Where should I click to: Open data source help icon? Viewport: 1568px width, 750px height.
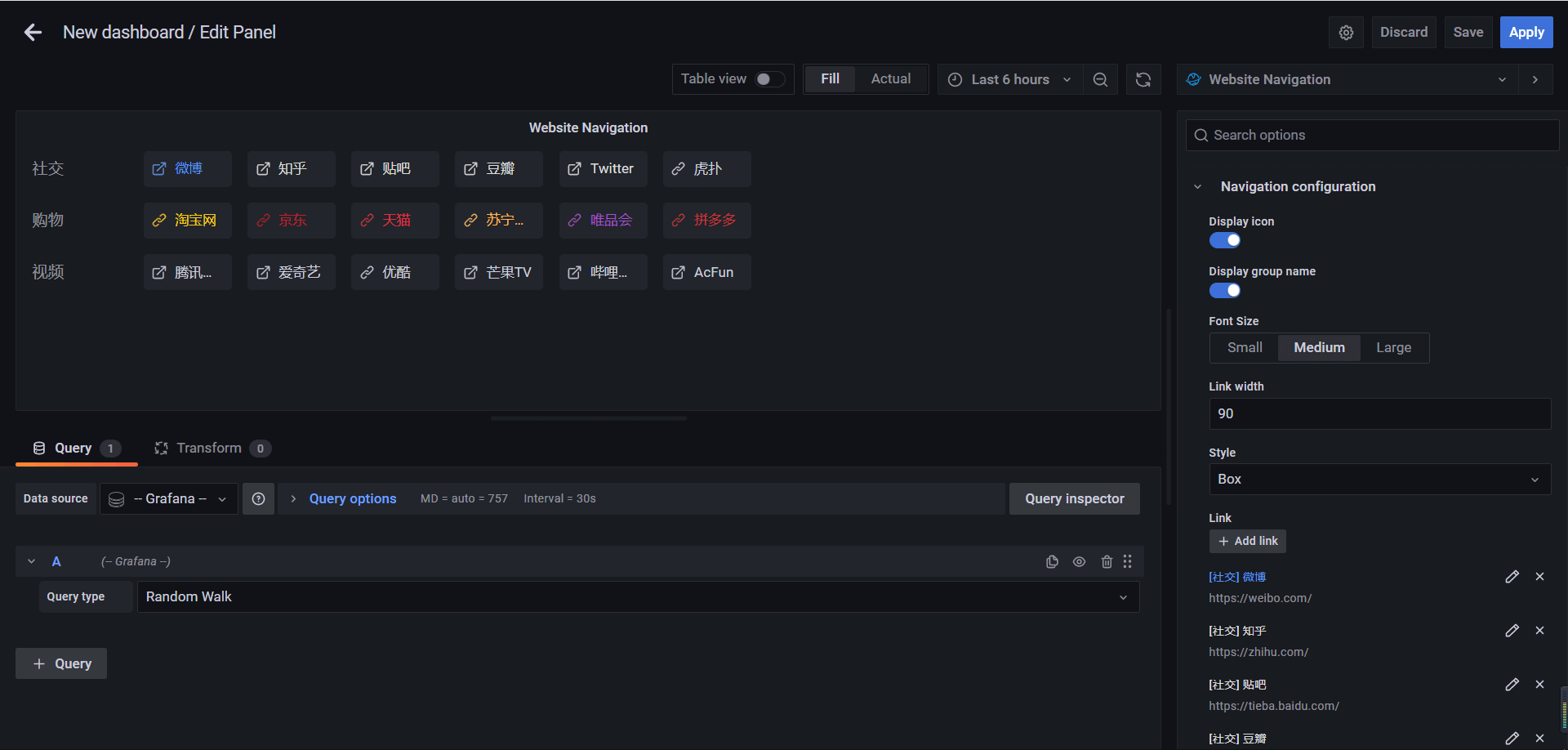pos(258,498)
